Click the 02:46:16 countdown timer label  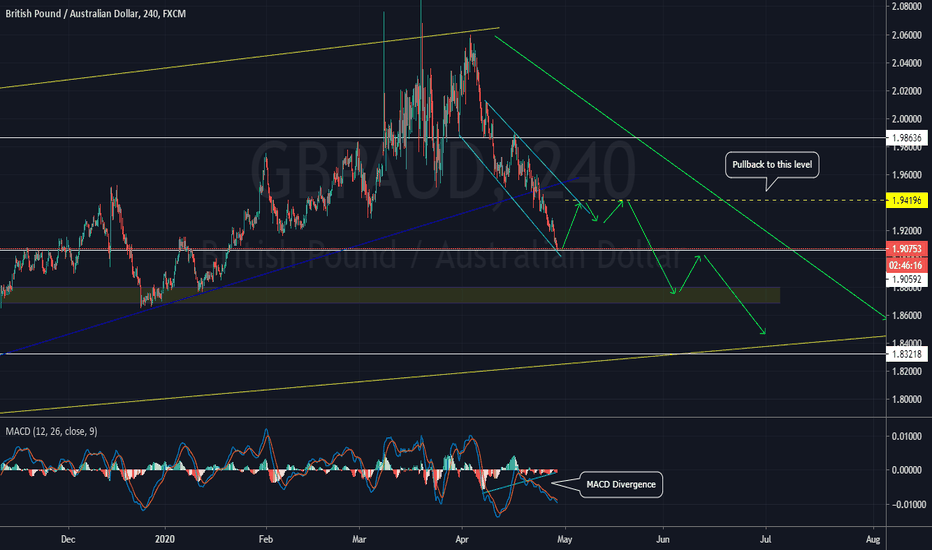coord(906,265)
